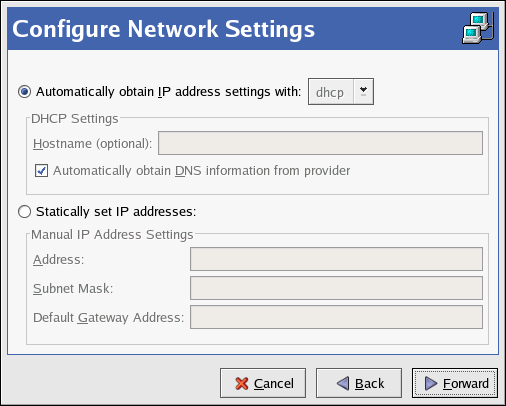506x406 pixels.
Task: Click the Configure Network Settings title
Action: [163, 29]
